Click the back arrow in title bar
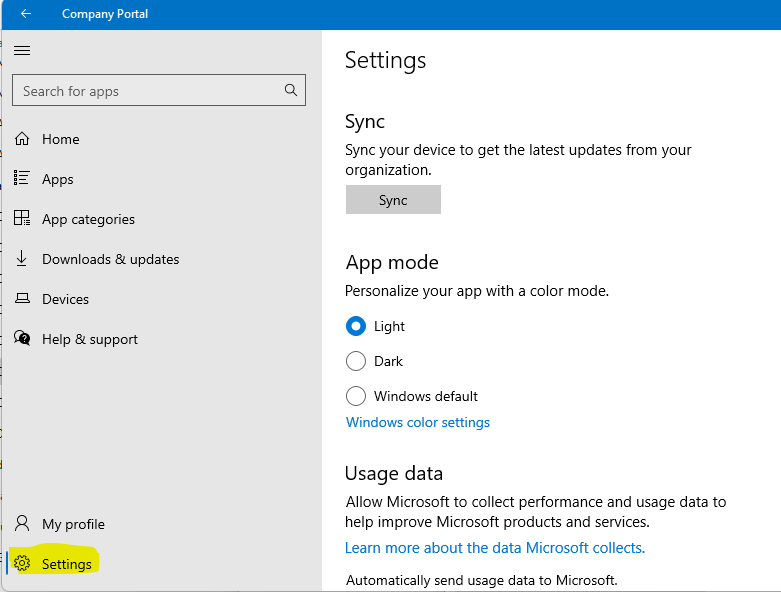Screen dimensions: 781x592 26,14
